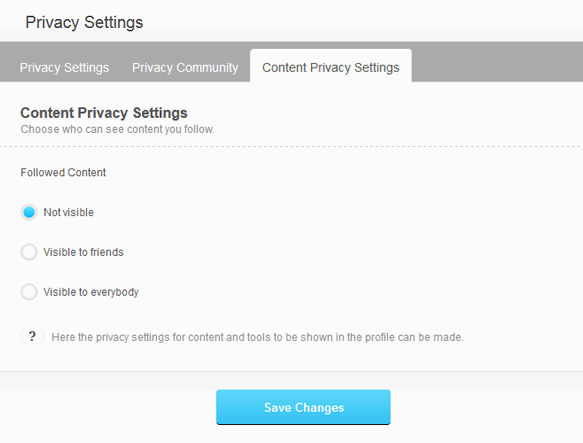The width and height of the screenshot is (583, 443).
Task: Click the Followed Content section label
Action: [x=63, y=173]
